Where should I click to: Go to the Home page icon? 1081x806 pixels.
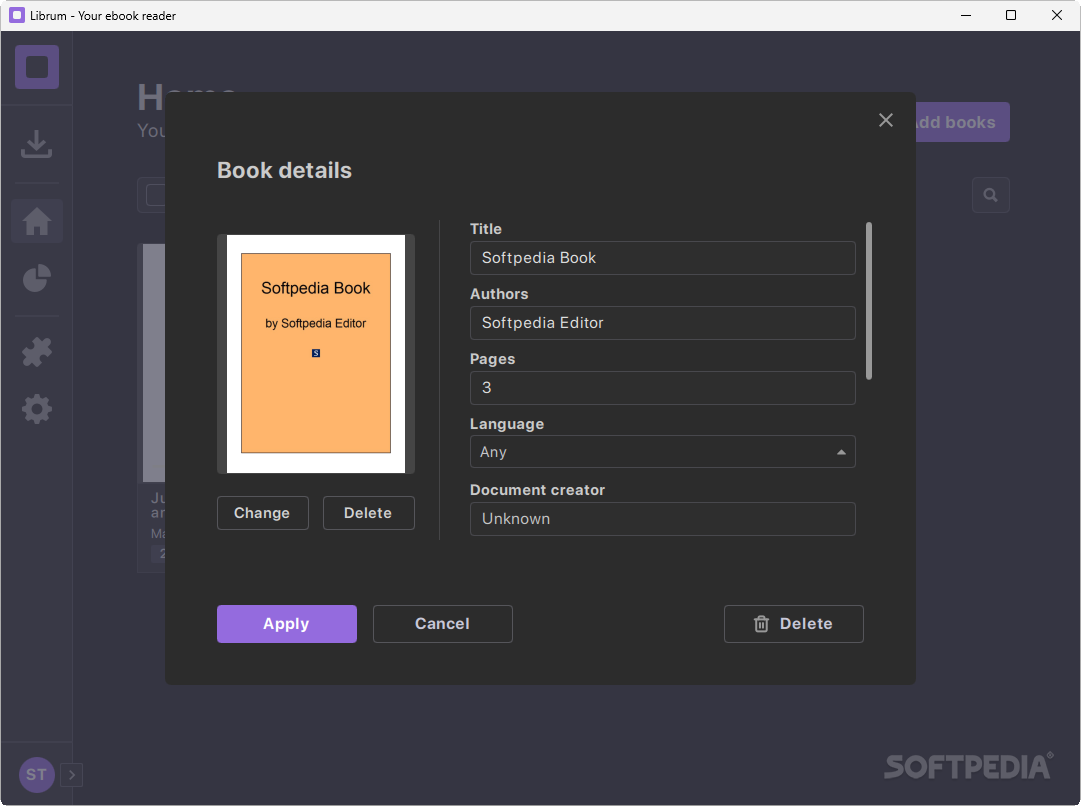37,221
